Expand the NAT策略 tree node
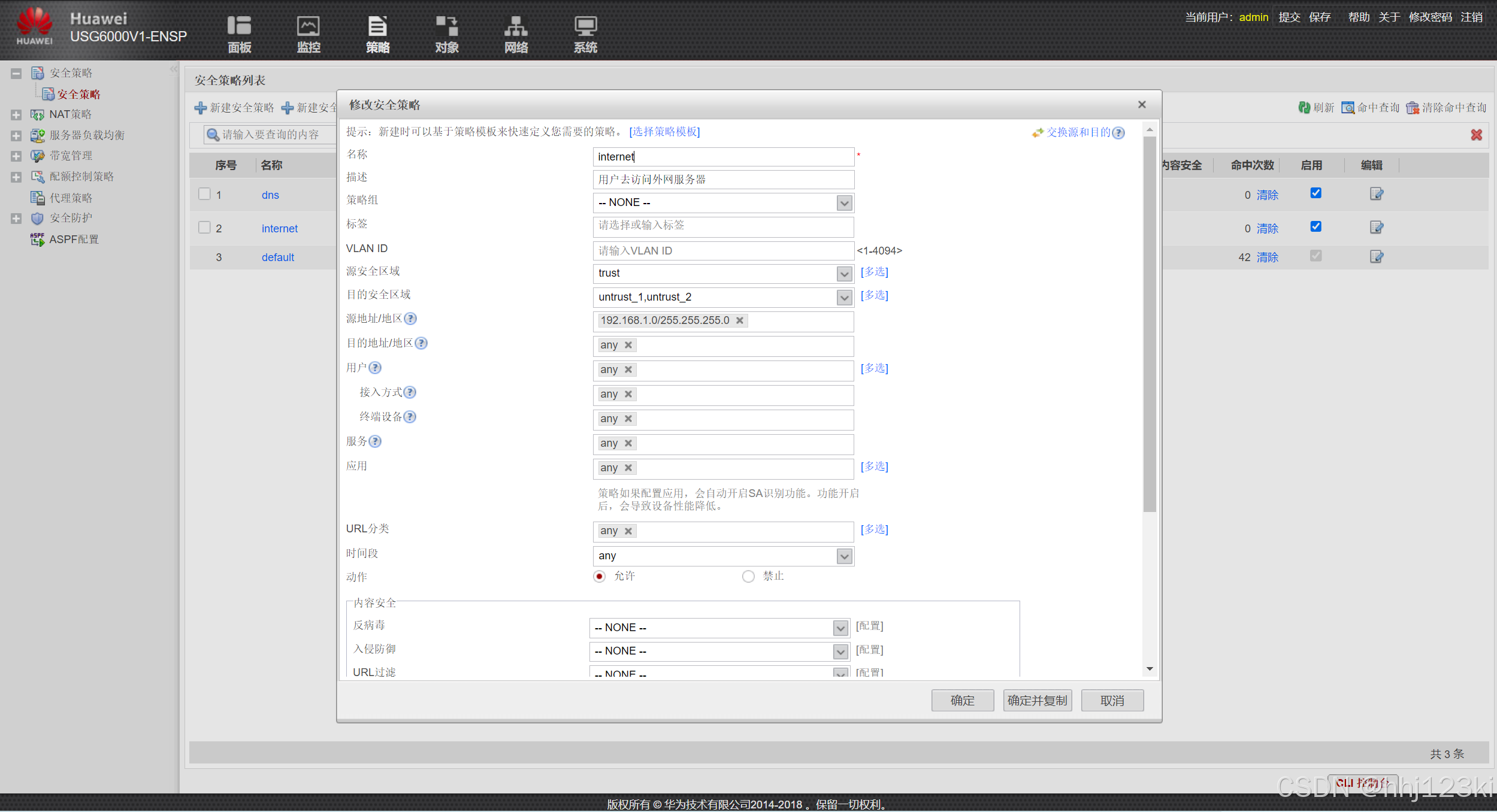 tap(16, 114)
